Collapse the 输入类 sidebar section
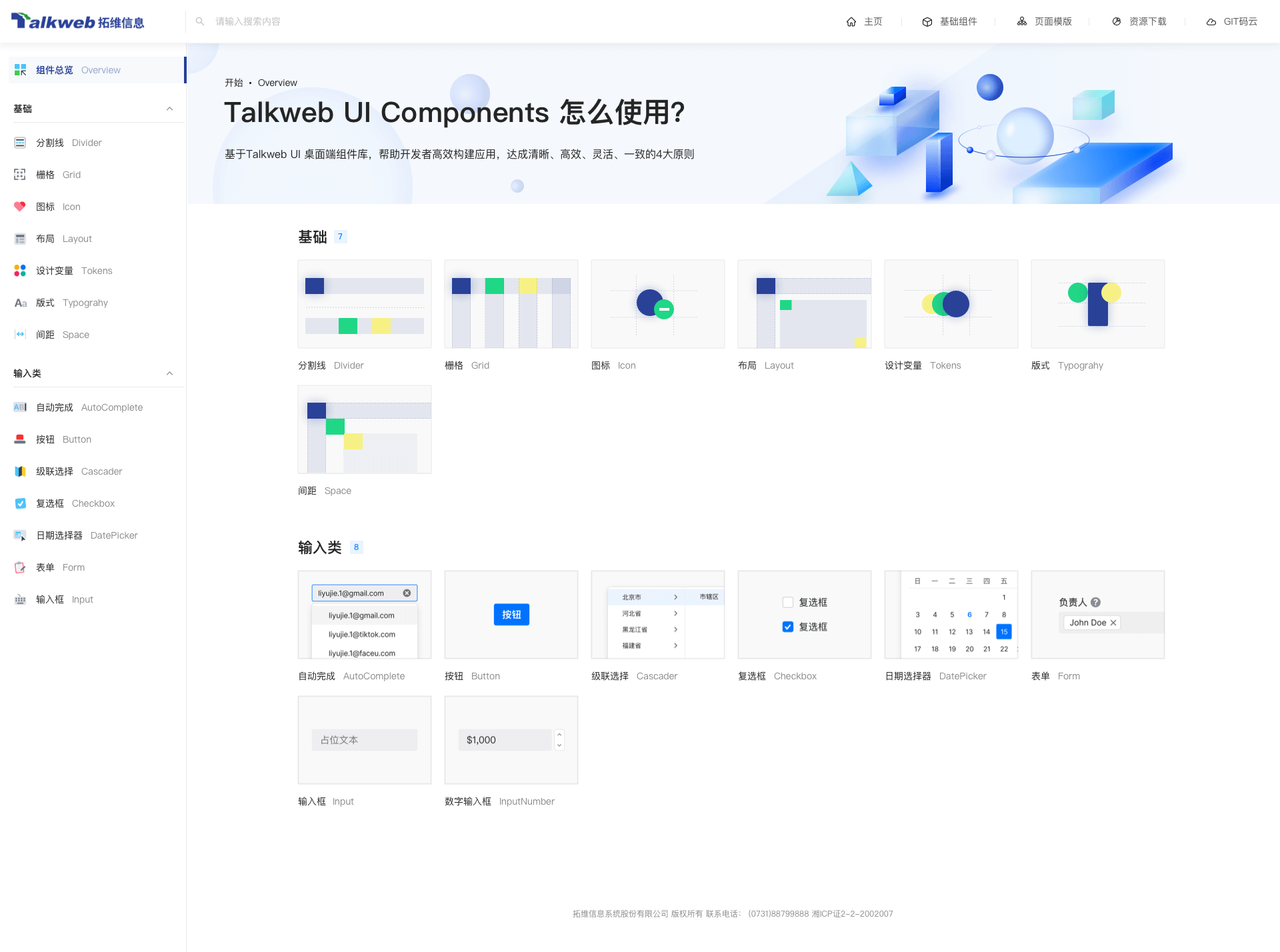This screenshot has height=952, width=1280. point(169,373)
